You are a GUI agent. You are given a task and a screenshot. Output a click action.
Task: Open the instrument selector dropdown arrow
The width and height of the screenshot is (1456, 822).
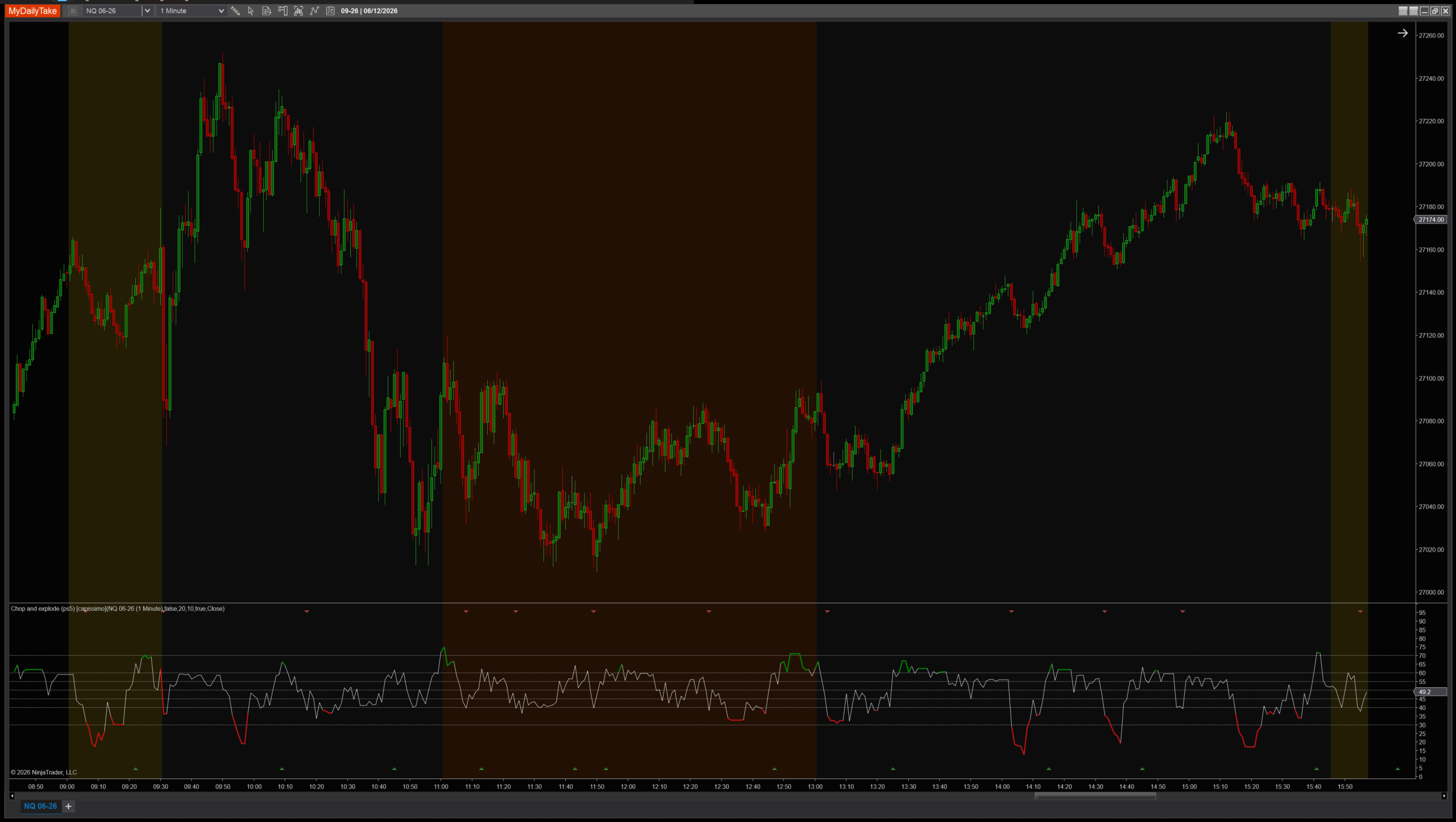pos(147,11)
